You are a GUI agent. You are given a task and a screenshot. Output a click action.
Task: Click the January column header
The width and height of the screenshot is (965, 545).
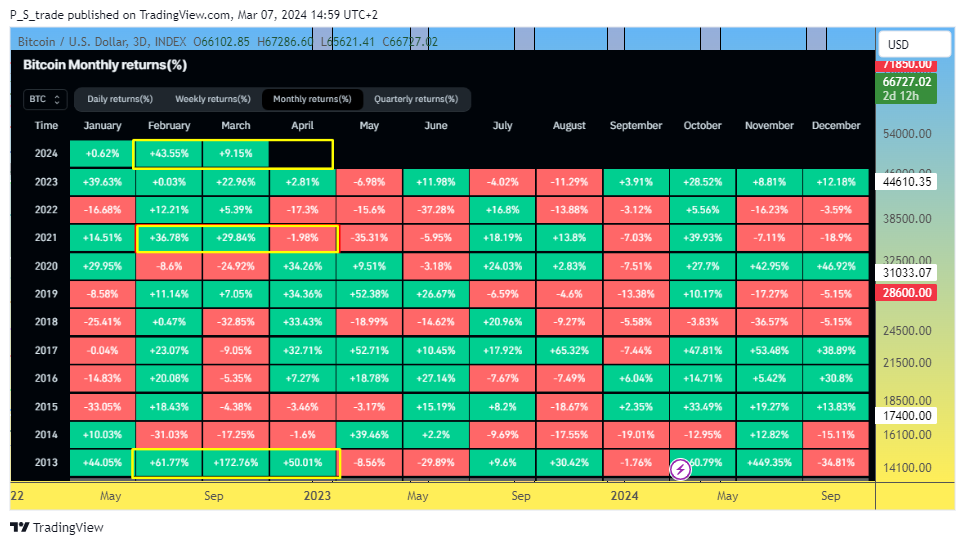pyautogui.click(x=102, y=125)
